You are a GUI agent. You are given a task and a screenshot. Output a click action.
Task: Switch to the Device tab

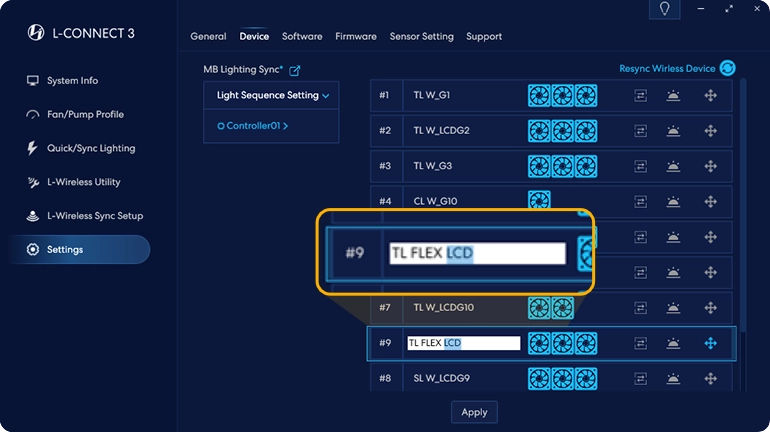254,36
